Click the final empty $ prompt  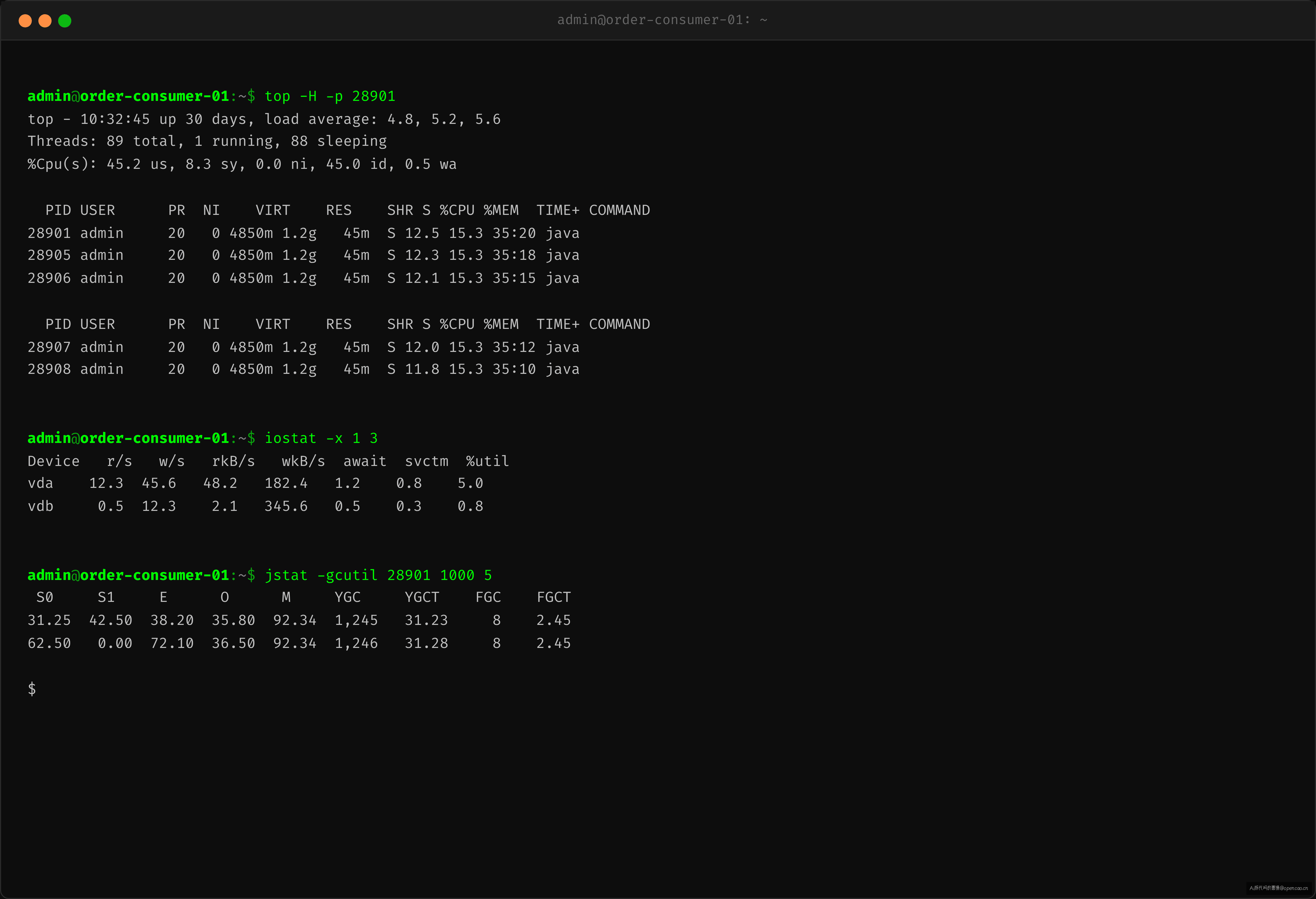32,689
